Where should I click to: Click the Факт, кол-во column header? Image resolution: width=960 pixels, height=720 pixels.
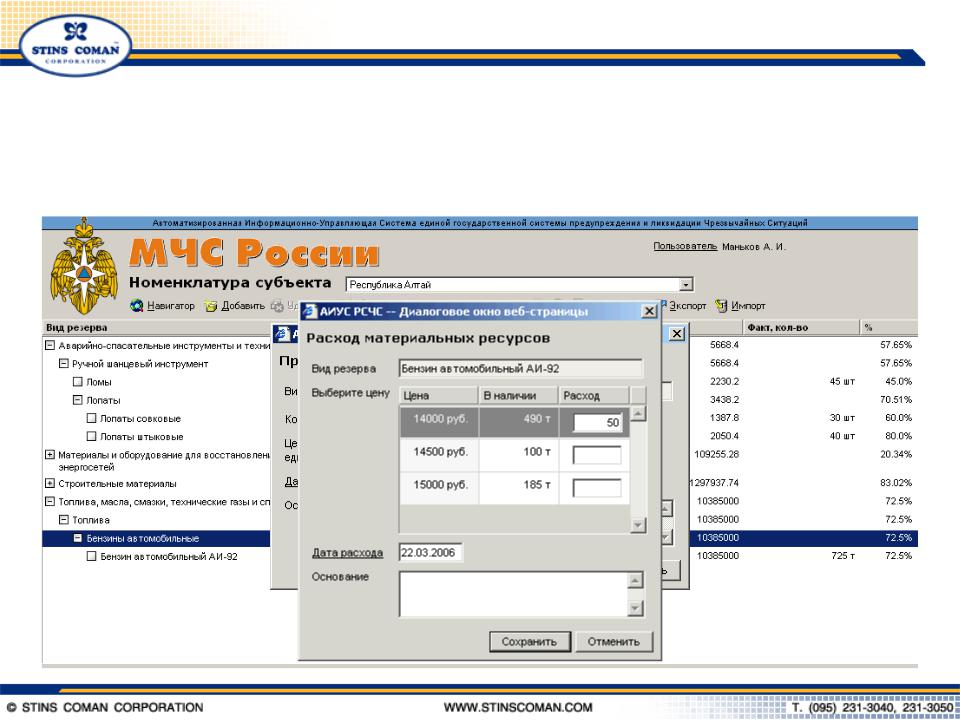coord(801,328)
